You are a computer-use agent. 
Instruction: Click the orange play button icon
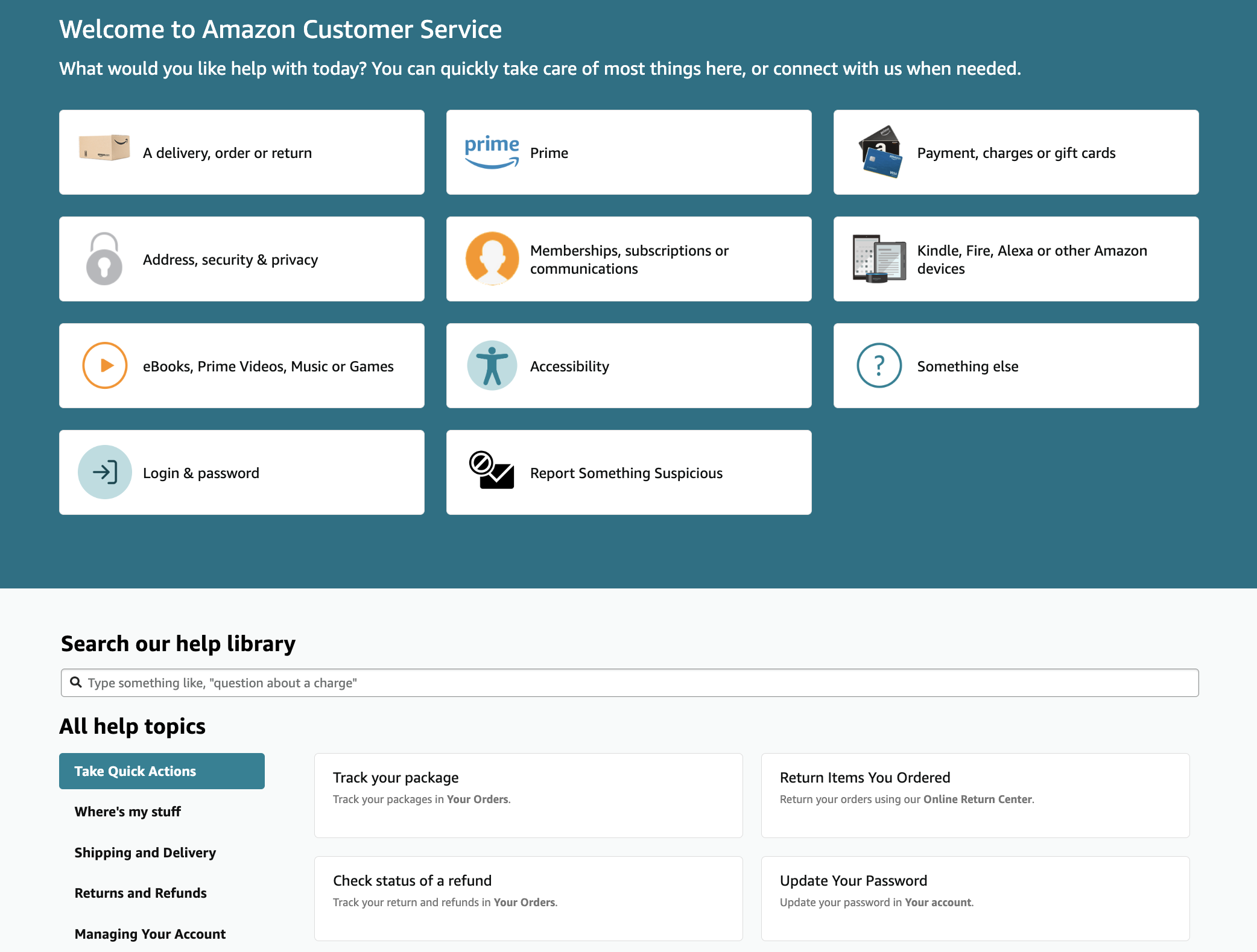[105, 365]
